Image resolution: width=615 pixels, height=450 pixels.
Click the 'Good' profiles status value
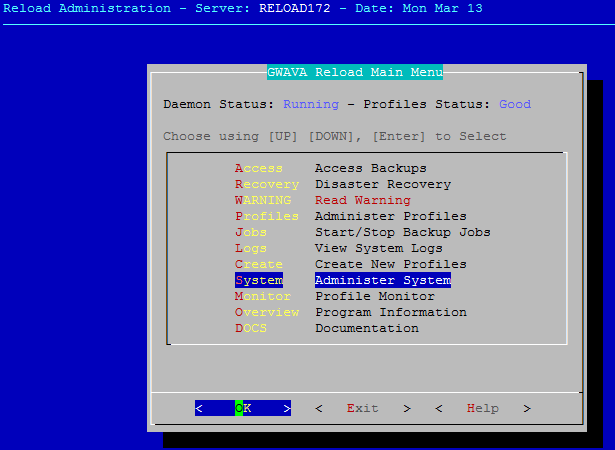pos(515,104)
